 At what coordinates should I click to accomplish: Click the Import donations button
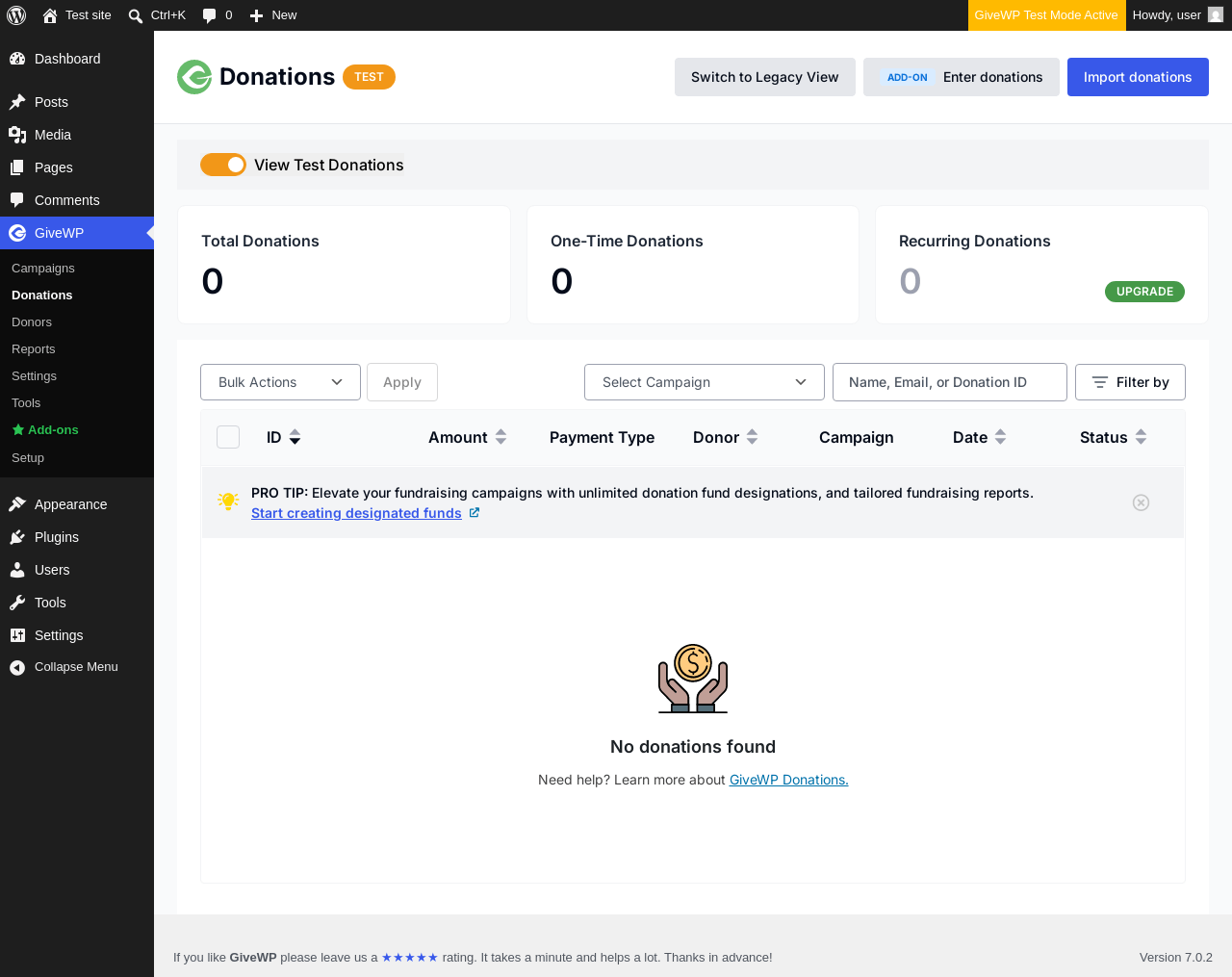[x=1138, y=77]
